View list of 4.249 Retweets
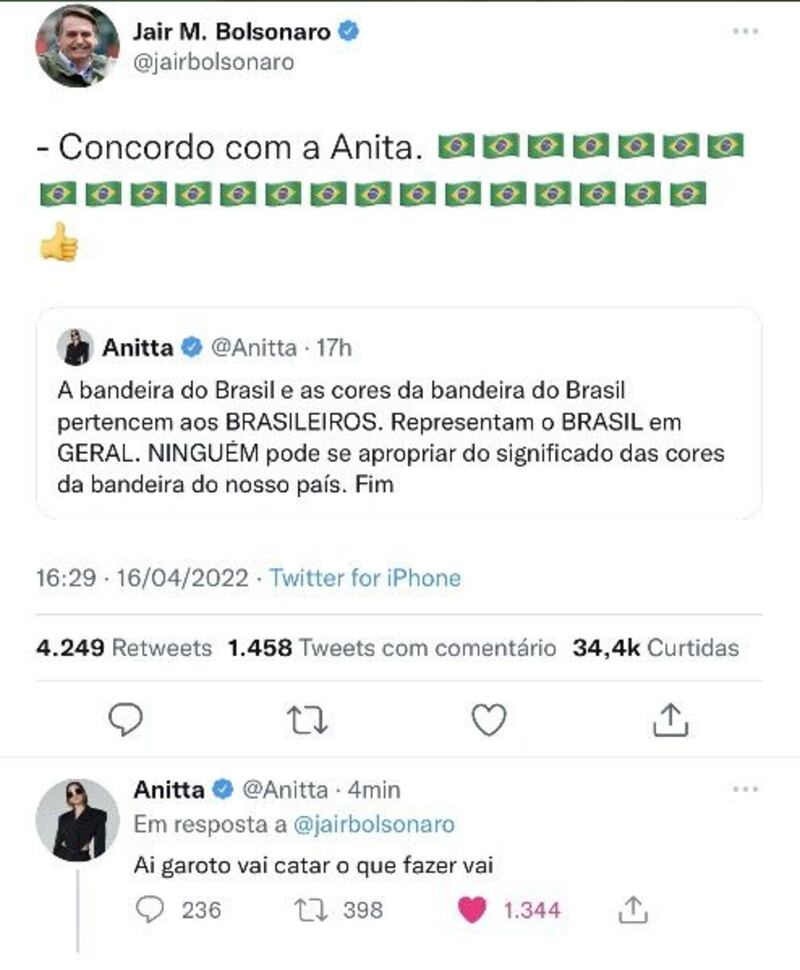800x970 pixels. tap(124, 648)
